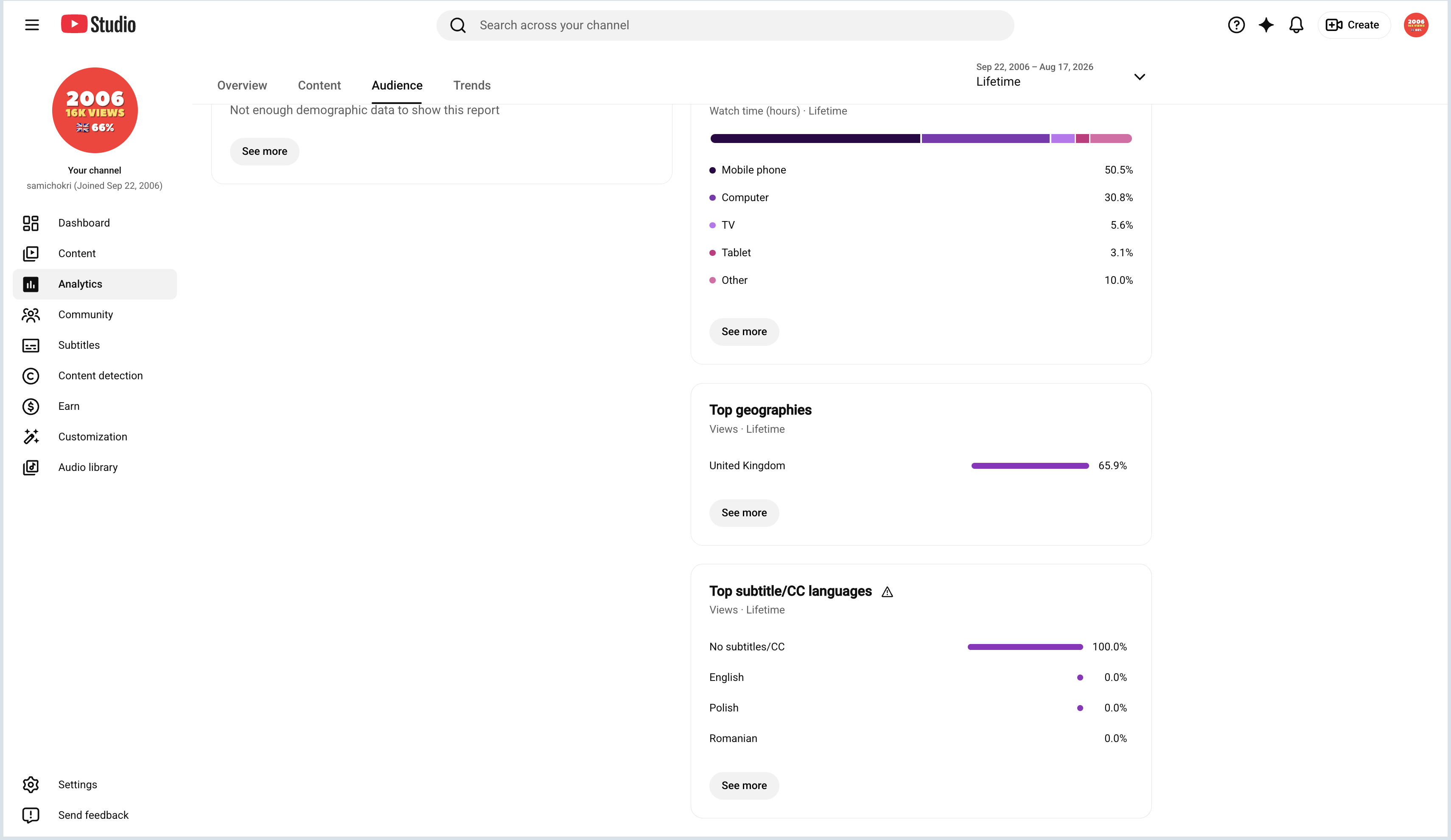Open the hamburger navigation menu

[32, 25]
